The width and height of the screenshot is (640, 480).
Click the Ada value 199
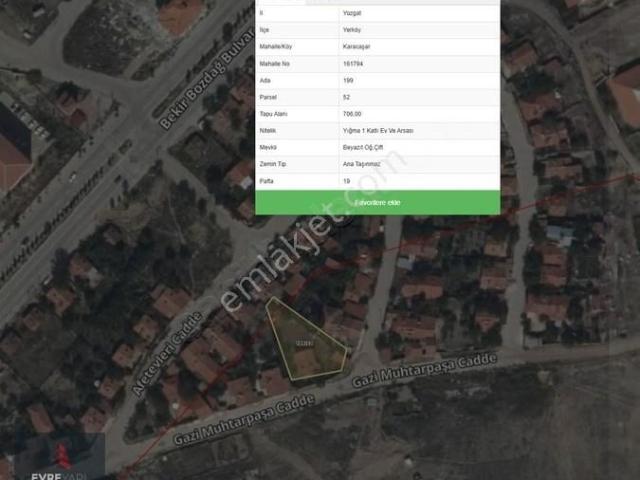348,80
